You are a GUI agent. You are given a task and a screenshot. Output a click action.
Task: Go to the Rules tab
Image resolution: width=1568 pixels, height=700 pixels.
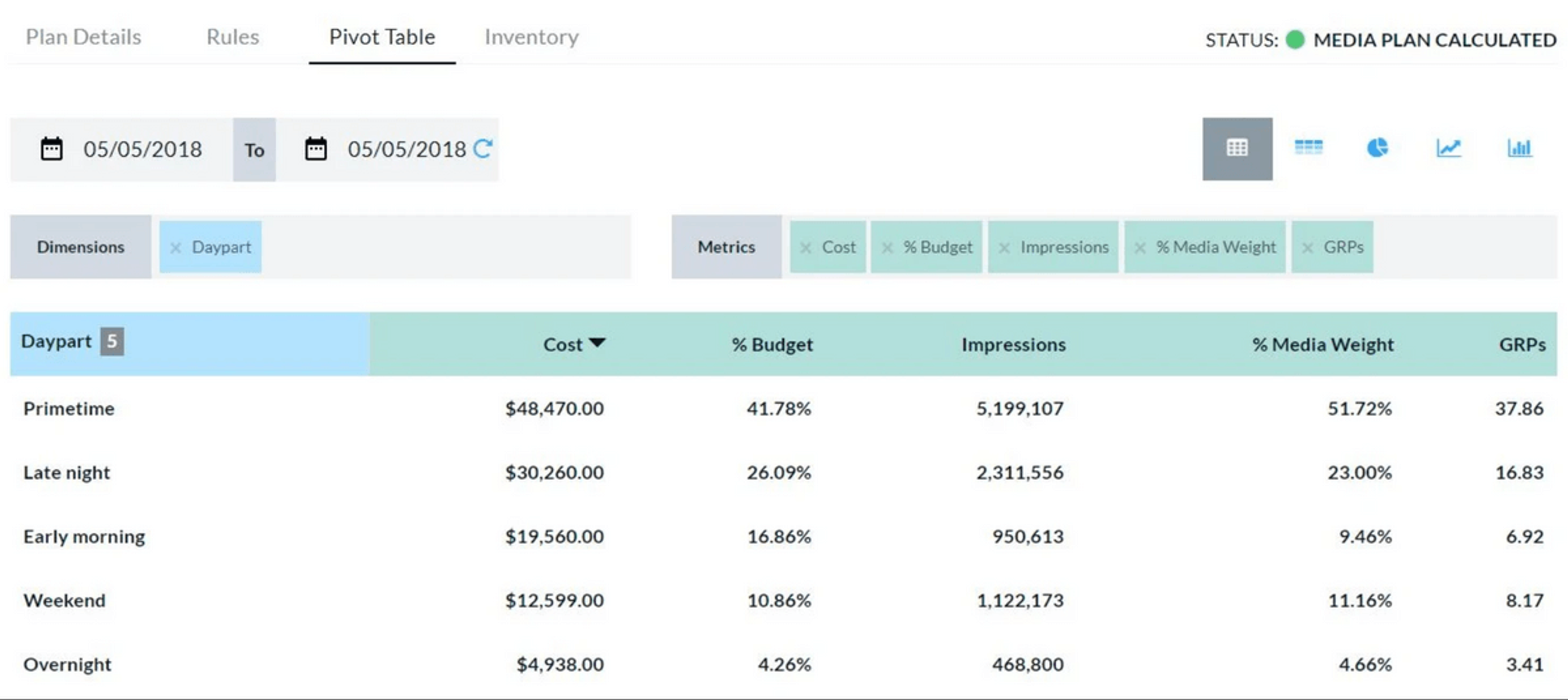[x=233, y=37]
